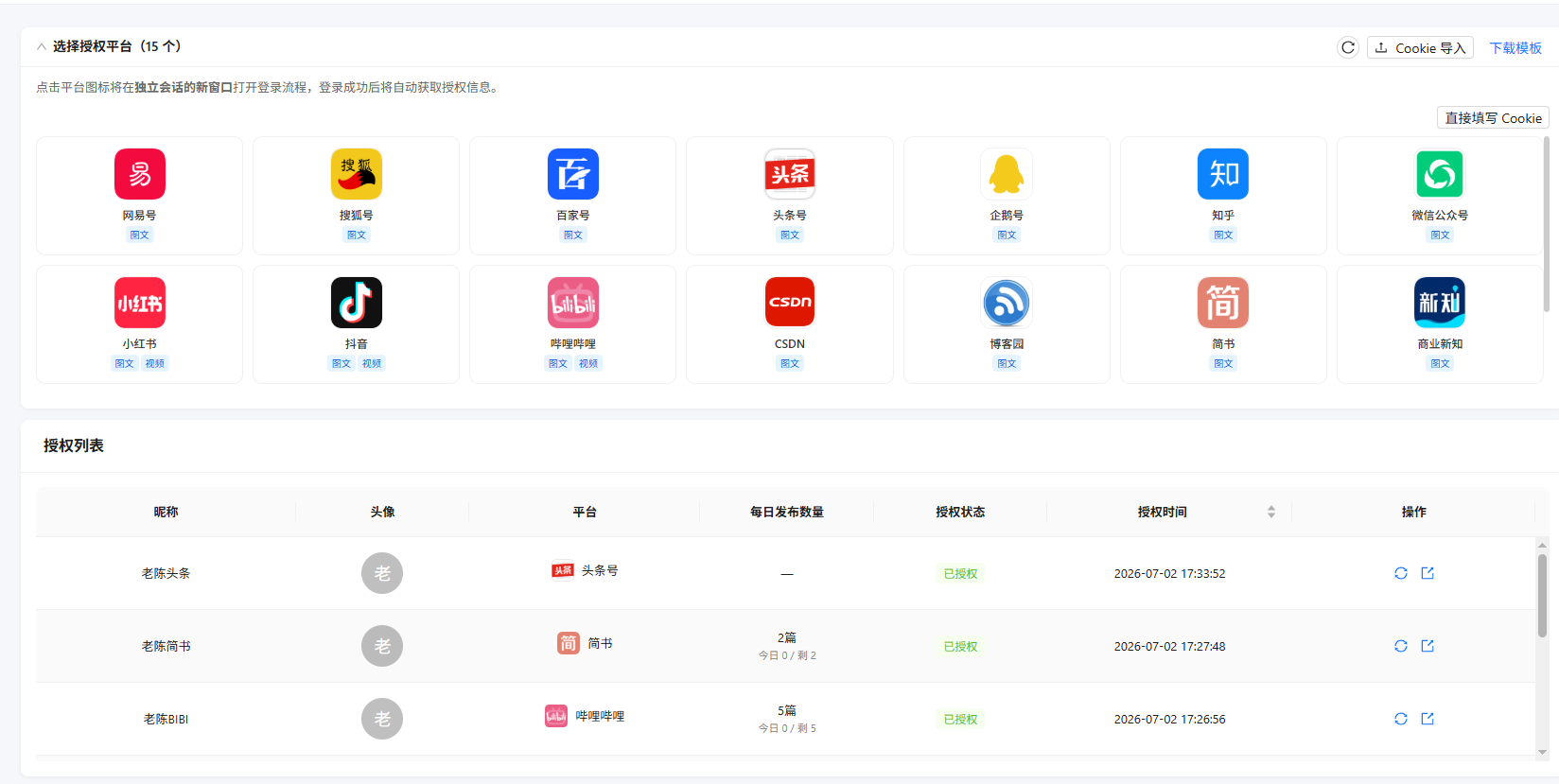Click timestamp 2026-07-02 17:33:52
Screen dimensions: 1559x784
pyautogui.click(x=1169, y=573)
